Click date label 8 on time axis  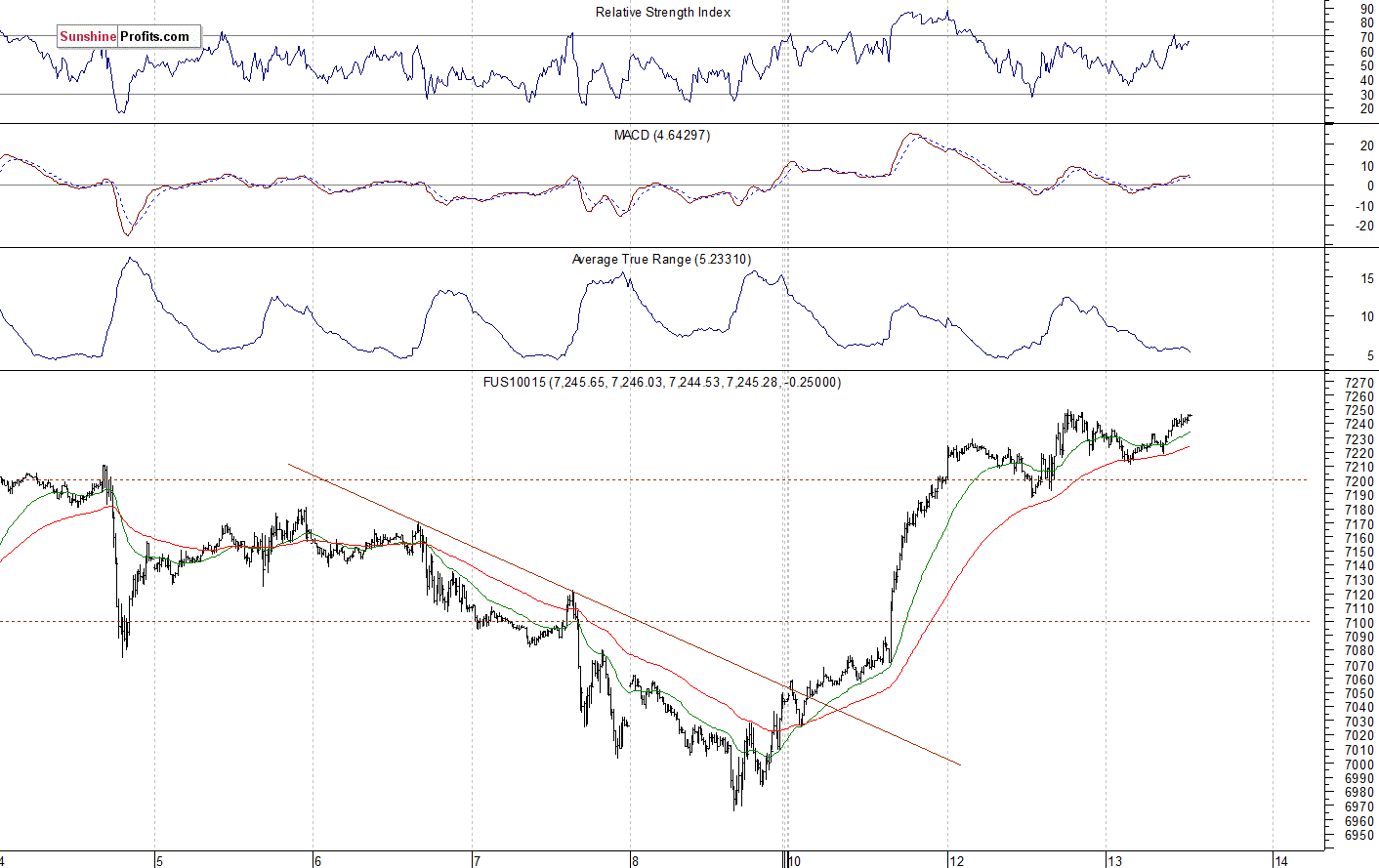point(635,860)
